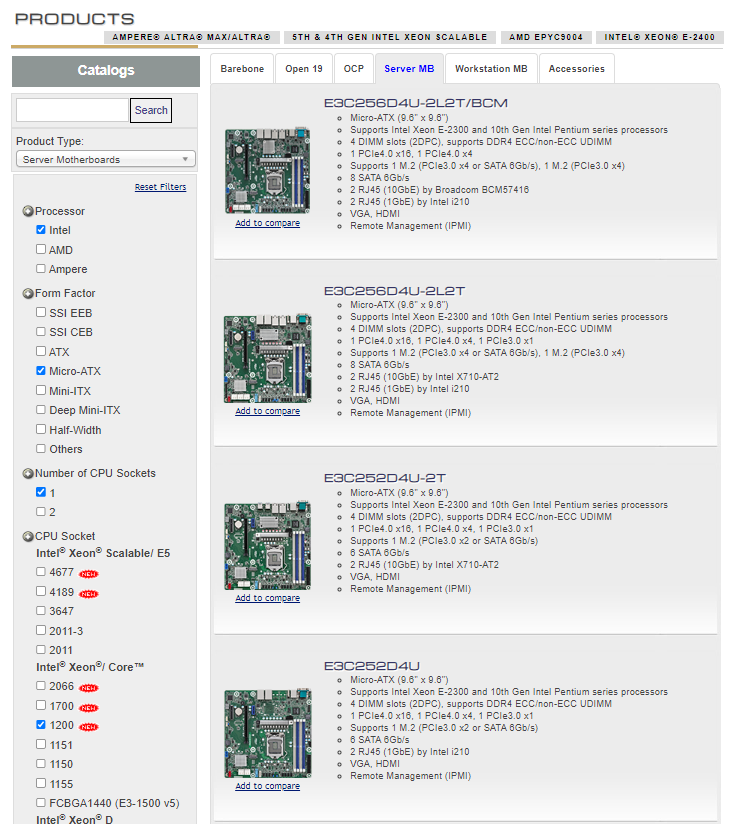Collapse the Processor filter arrow icon
Viewport: 738px width, 824px height.
click(28, 211)
